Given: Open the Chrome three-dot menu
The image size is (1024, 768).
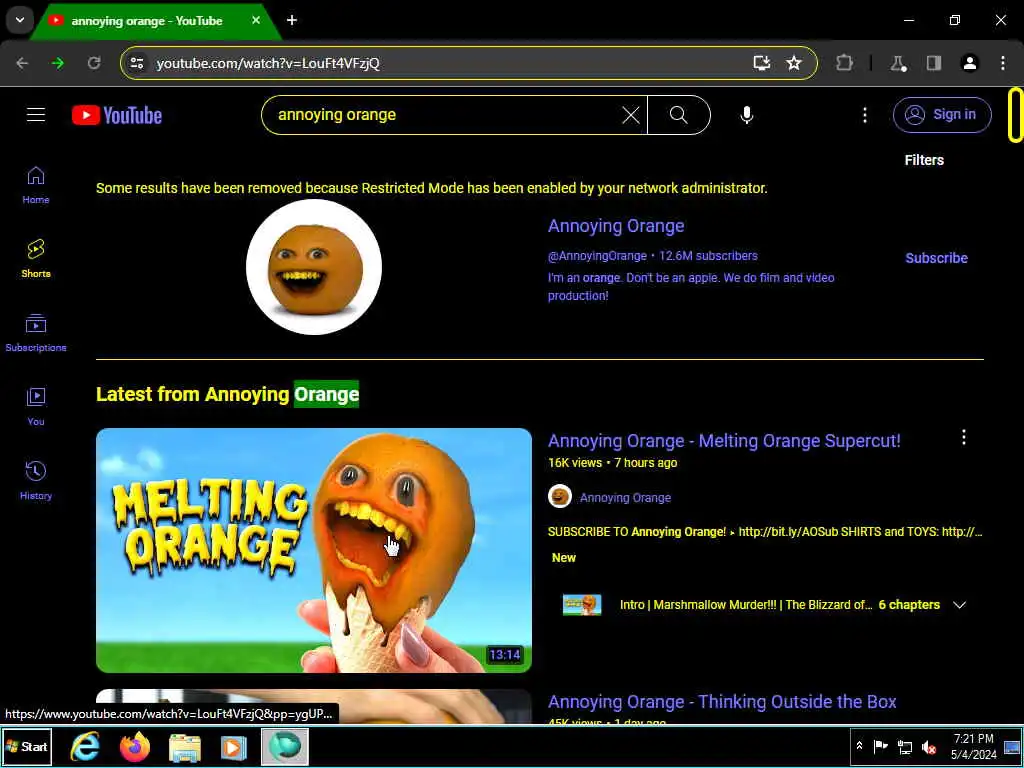Looking at the screenshot, I should click(1002, 63).
